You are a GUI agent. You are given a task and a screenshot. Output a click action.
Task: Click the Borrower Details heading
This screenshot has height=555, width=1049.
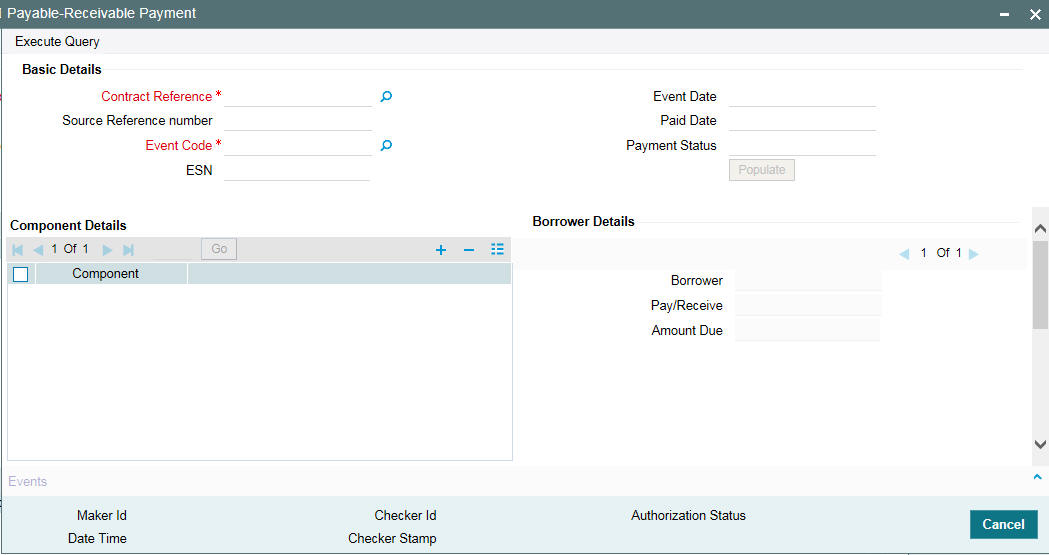(583, 221)
